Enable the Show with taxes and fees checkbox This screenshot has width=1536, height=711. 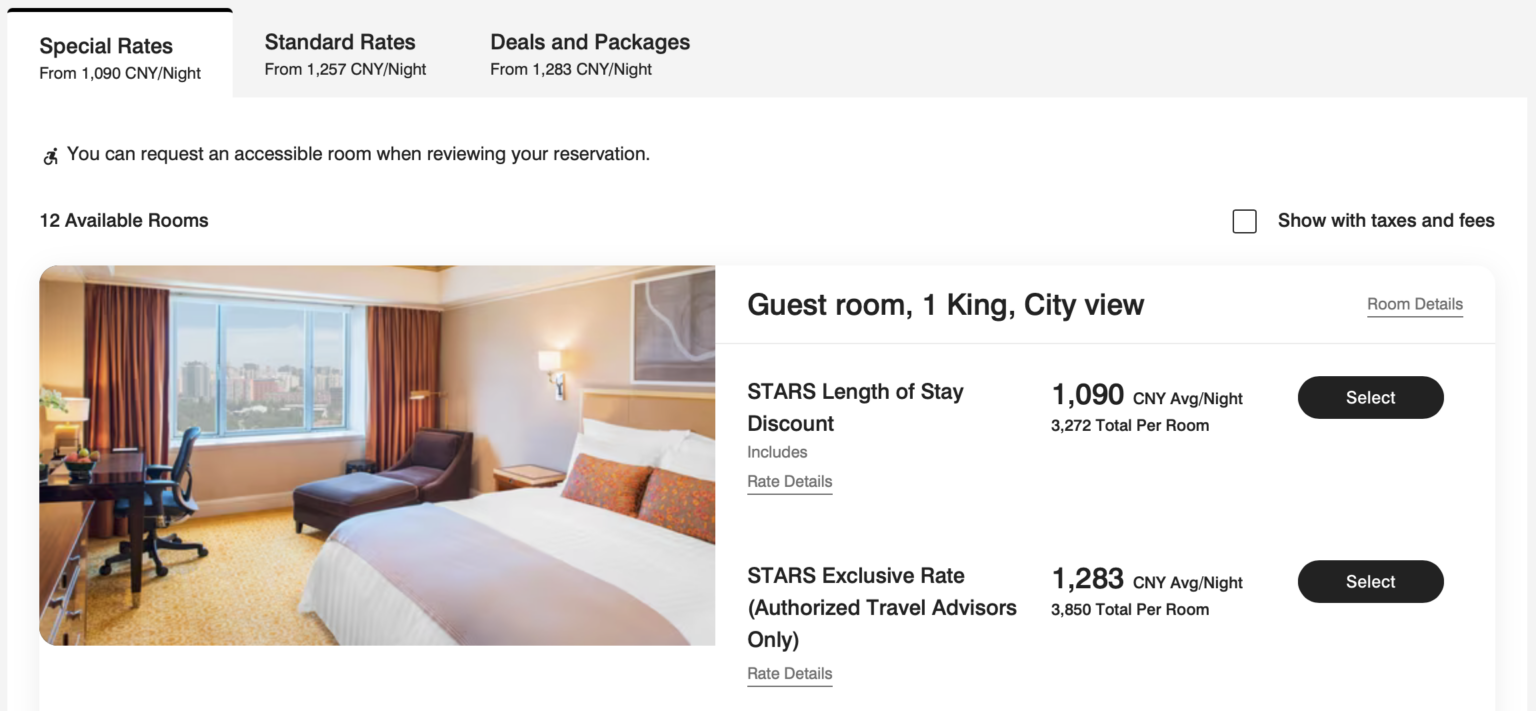tap(1244, 221)
